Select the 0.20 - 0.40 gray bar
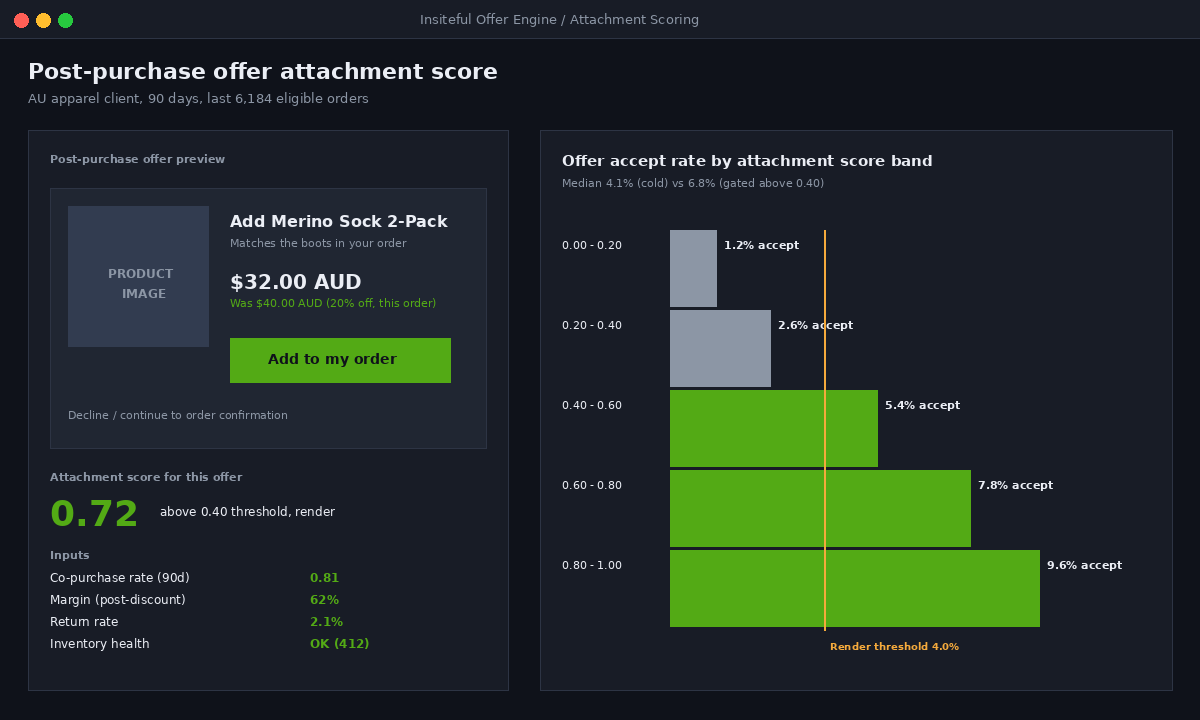 coord(720,348)
